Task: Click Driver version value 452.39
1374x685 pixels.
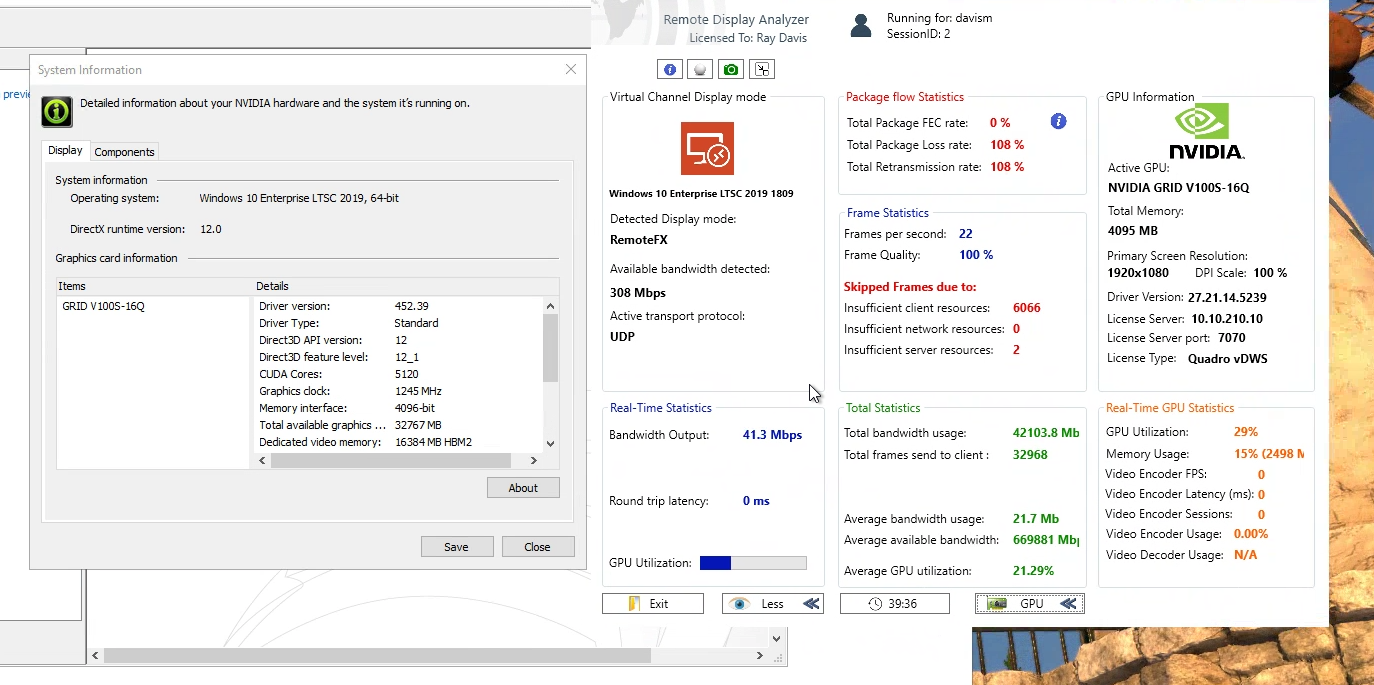Action: point(412,306)
